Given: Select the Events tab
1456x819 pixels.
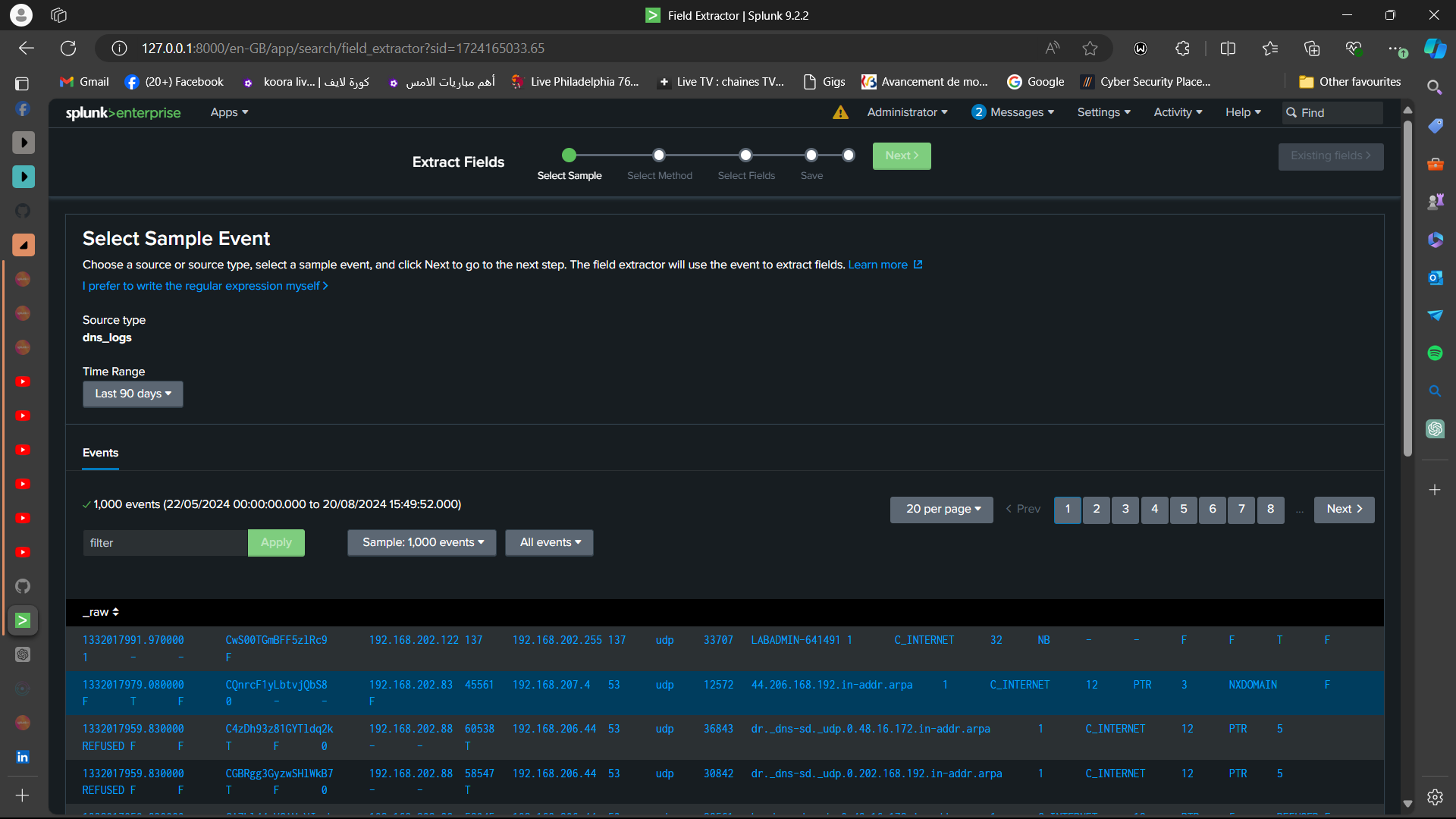Looking at the screenshot, I should (x=100, y=453).
